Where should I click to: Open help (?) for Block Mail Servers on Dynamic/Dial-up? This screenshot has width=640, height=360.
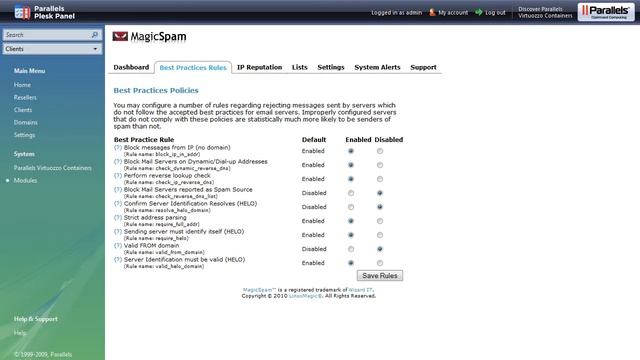[118, 161]
